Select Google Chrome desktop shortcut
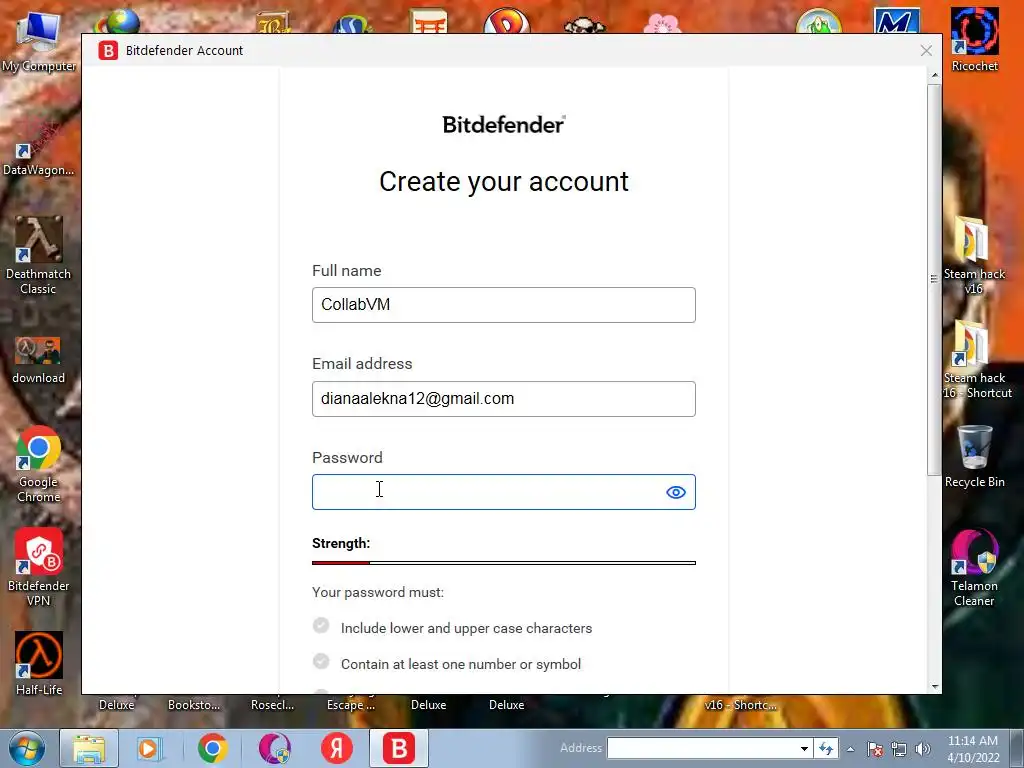The width and height of the screenshot is (1024, 768). pos(39,464)
